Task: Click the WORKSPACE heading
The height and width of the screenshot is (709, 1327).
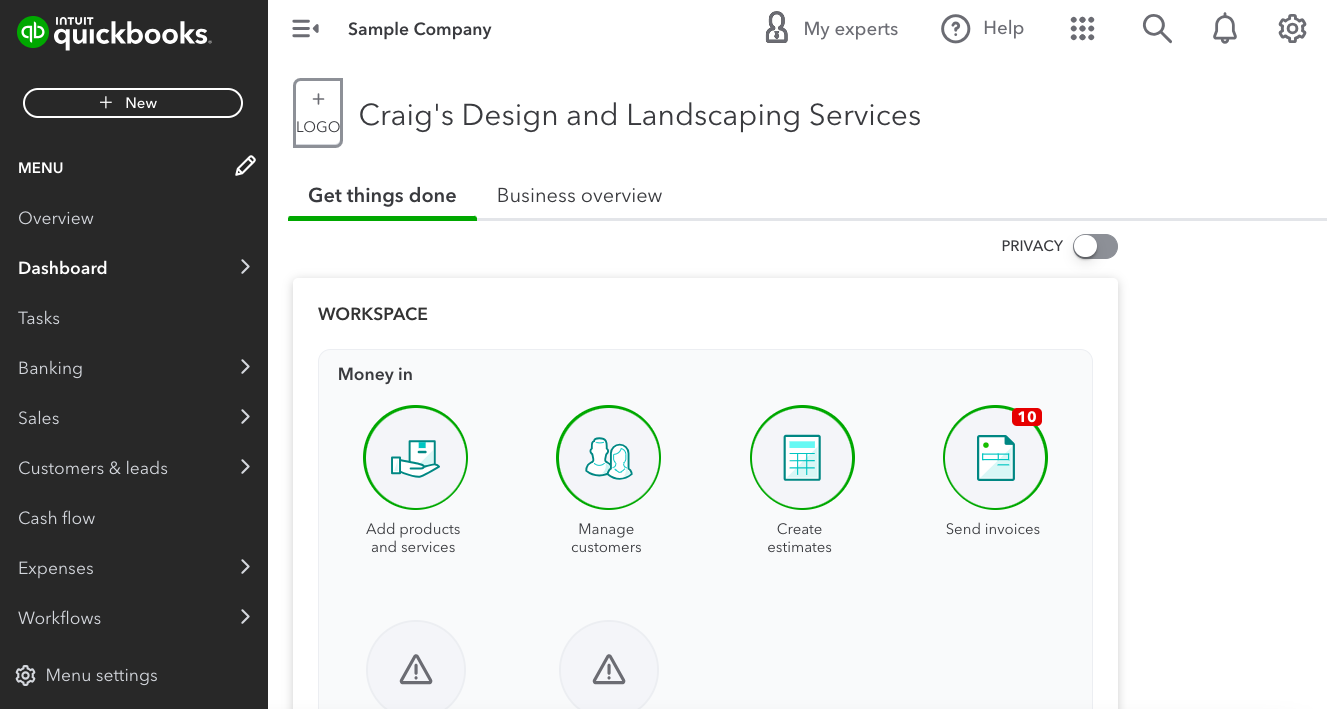Action: [x=373, y=314]
